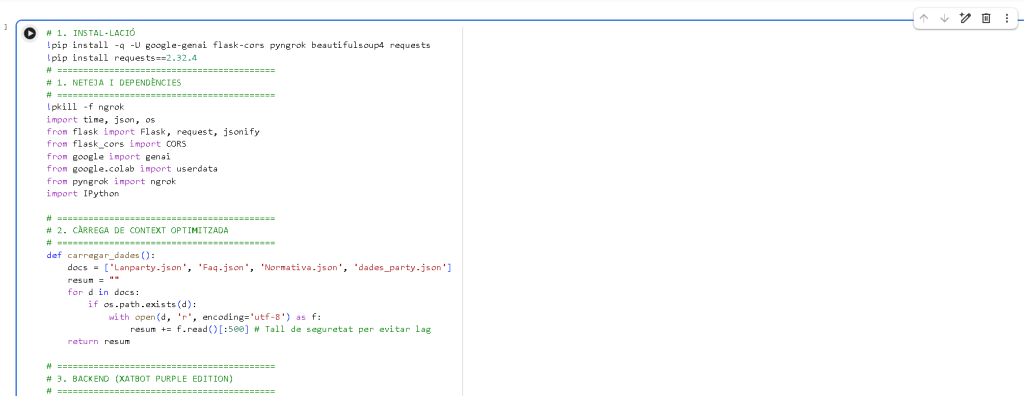Click the 'from google import genai' line
Screen dimensions: 1024x396
(x=108, y=157)
